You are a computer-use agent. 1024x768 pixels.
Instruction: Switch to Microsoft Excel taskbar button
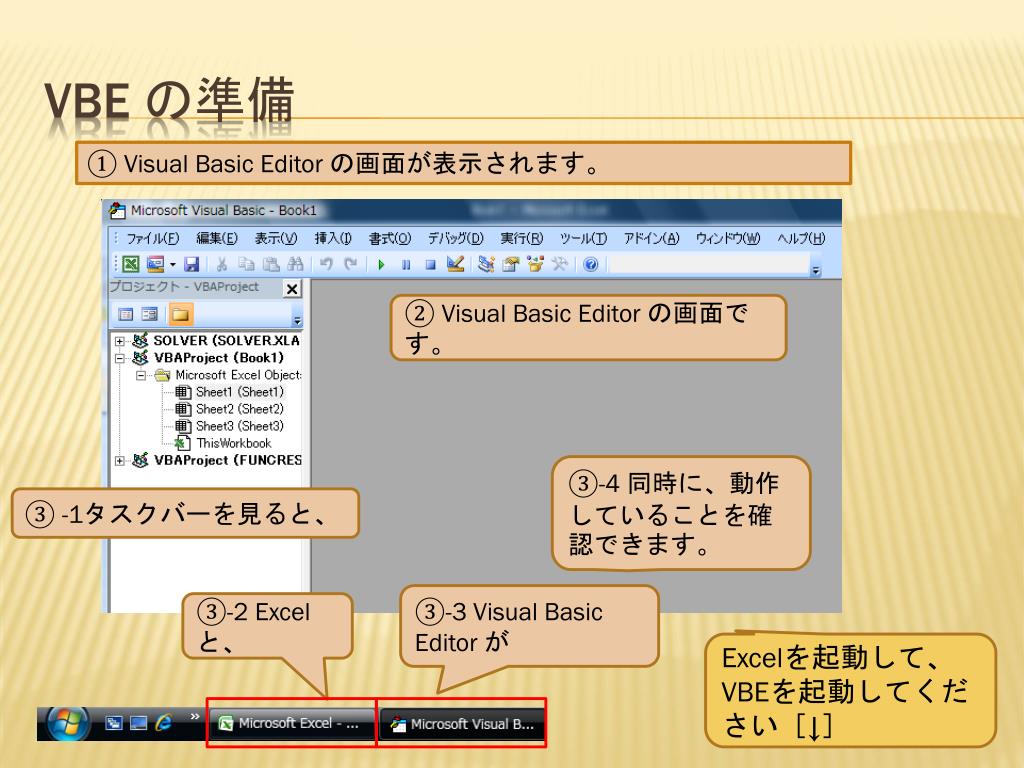pyautogui.click(x=292, y=724)
